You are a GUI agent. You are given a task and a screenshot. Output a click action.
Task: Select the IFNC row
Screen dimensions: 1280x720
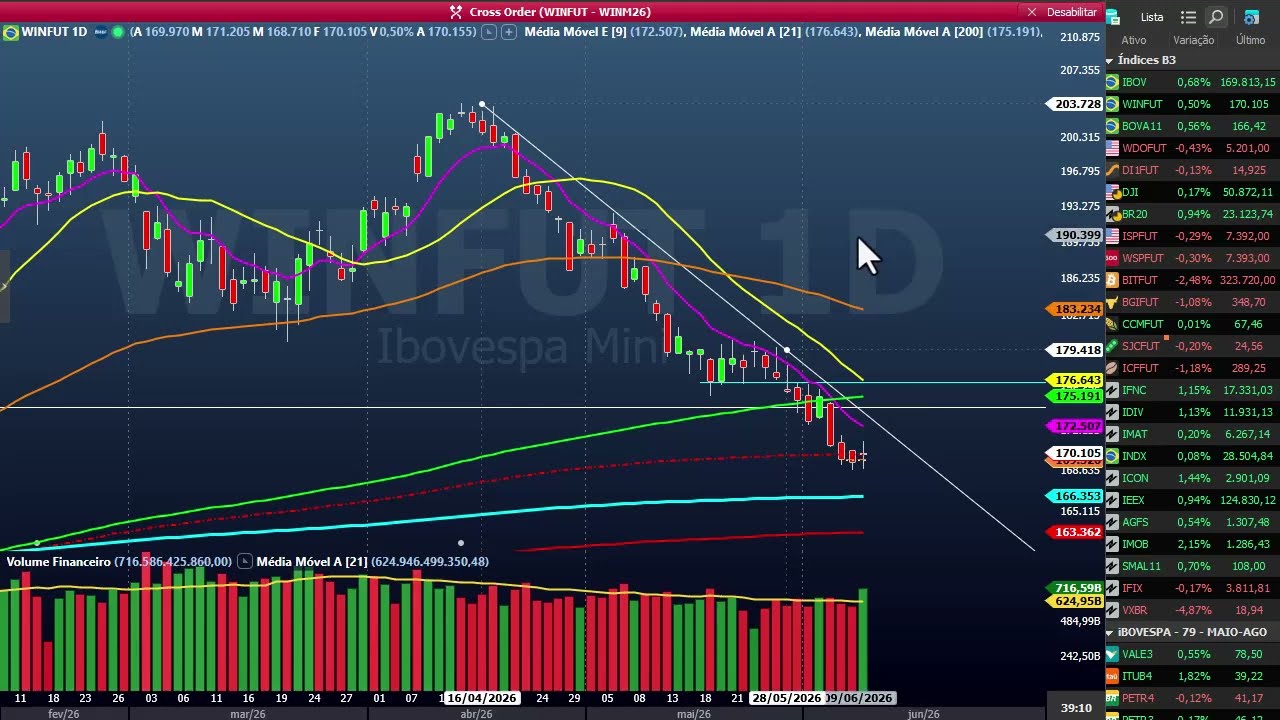[x=1192, y=390]
